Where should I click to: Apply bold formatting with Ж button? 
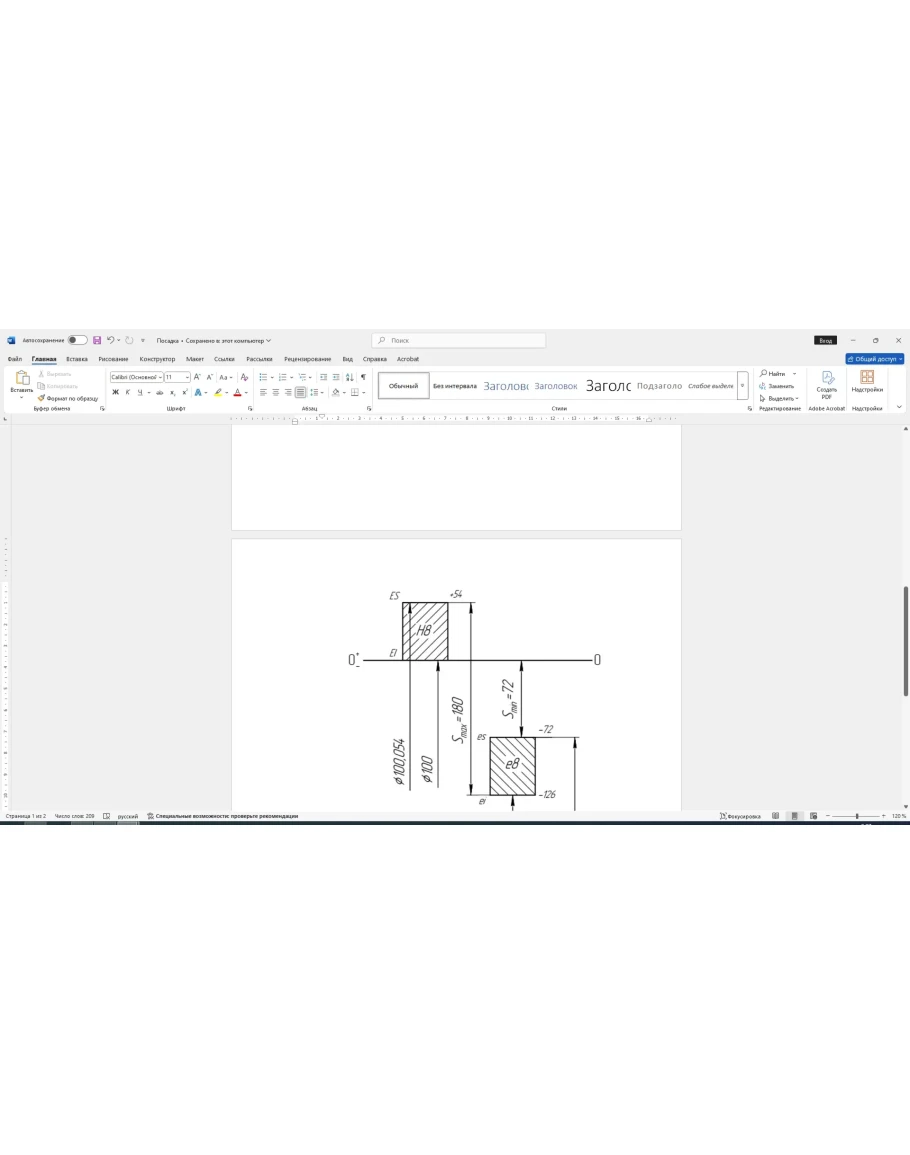(115, 392)
